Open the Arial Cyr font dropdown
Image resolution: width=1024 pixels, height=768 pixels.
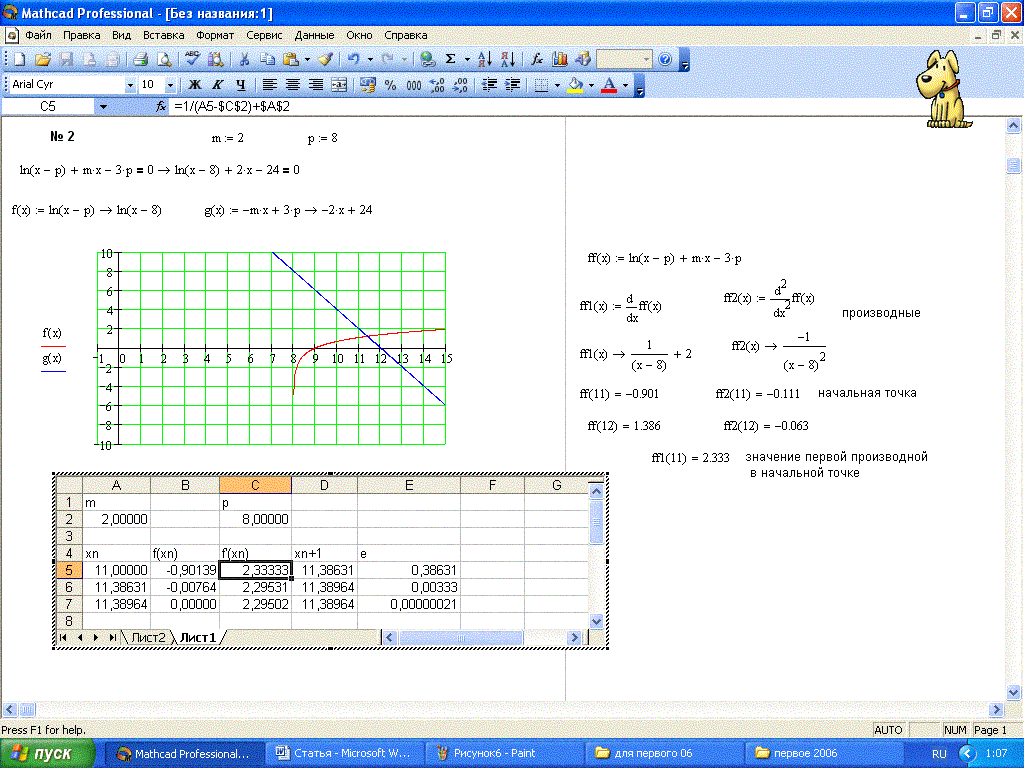click(x=130, y=85)
